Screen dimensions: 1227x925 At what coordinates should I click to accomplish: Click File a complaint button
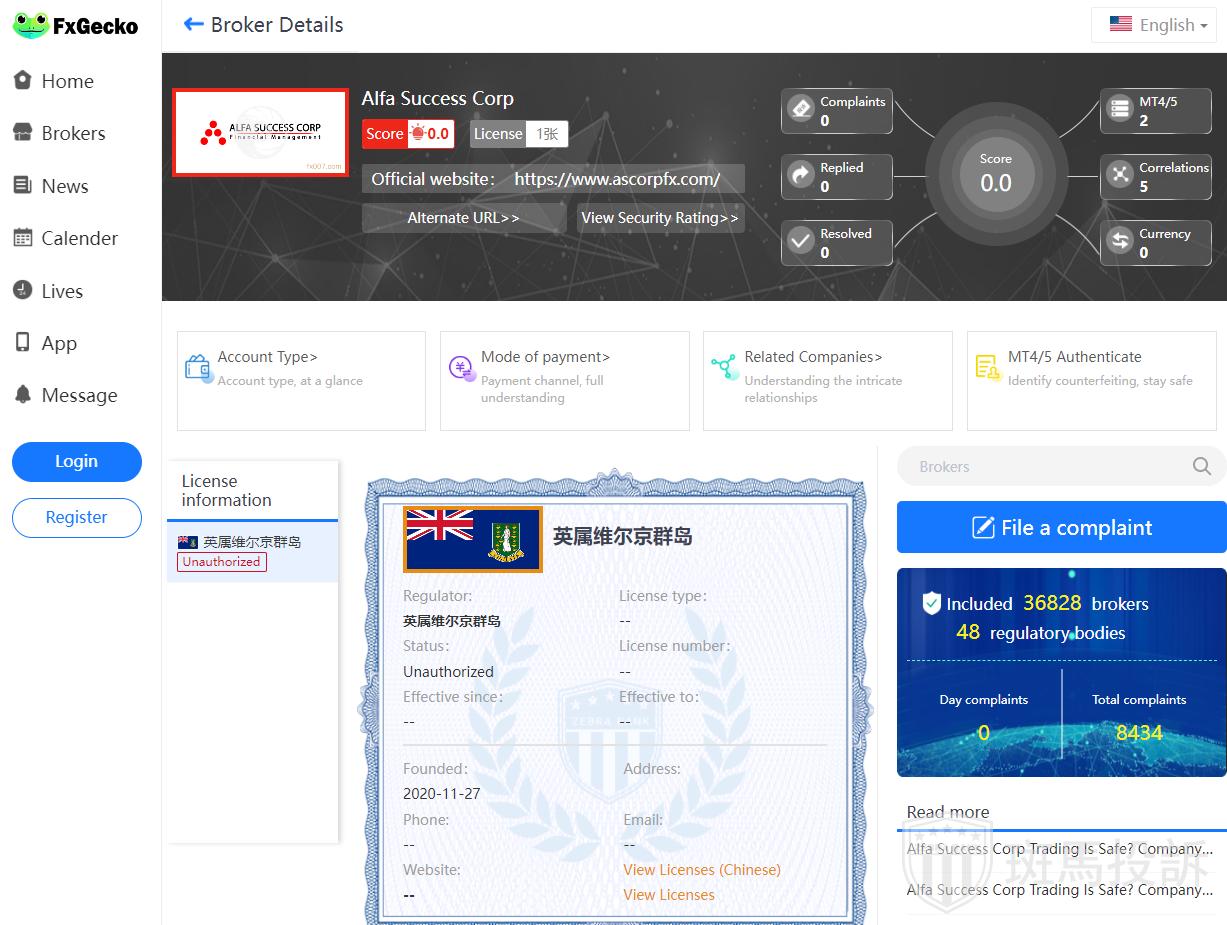tap(1061, 527)
